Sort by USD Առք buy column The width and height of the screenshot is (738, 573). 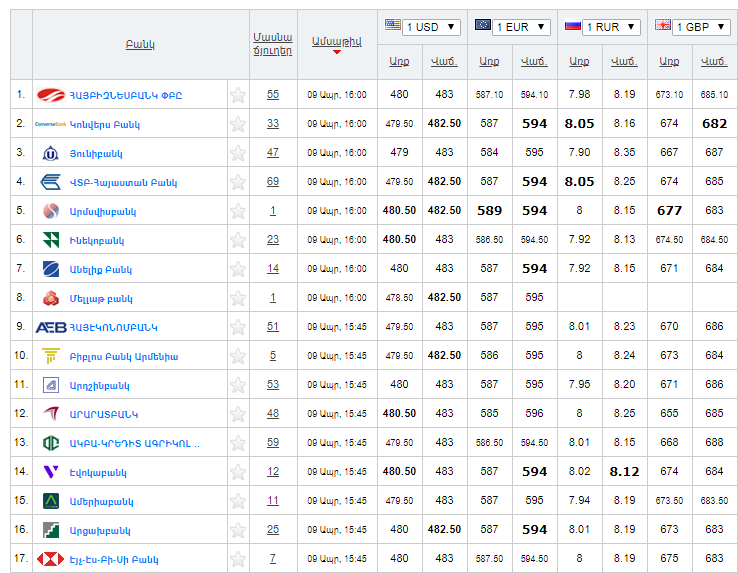pyautogui.click(x=399, y=61)
